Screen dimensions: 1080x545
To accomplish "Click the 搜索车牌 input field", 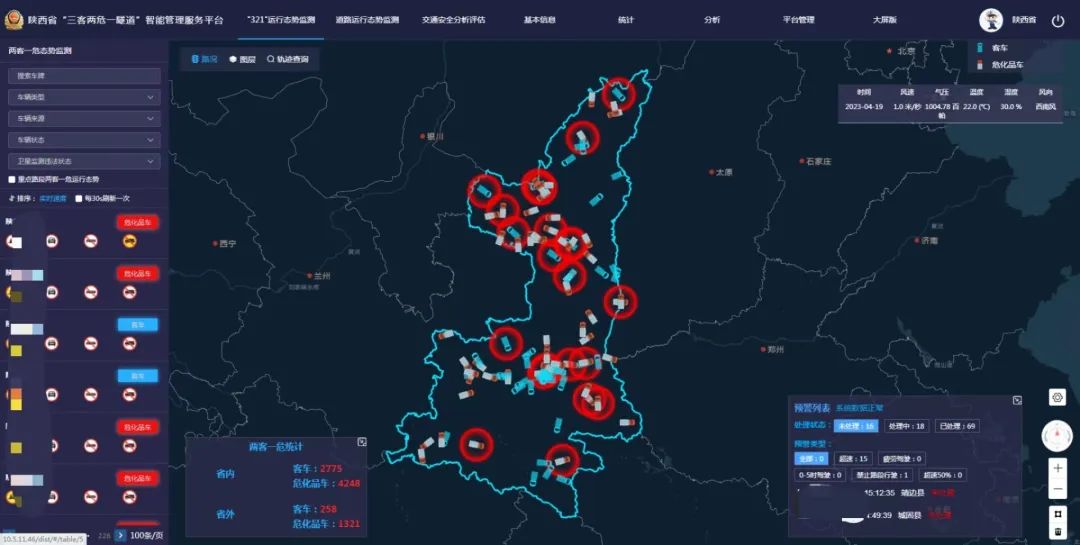I will click(x=84, y=76).
